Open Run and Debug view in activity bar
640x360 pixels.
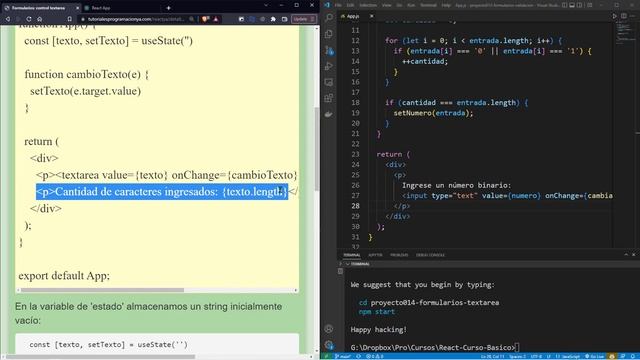point(329,66)
